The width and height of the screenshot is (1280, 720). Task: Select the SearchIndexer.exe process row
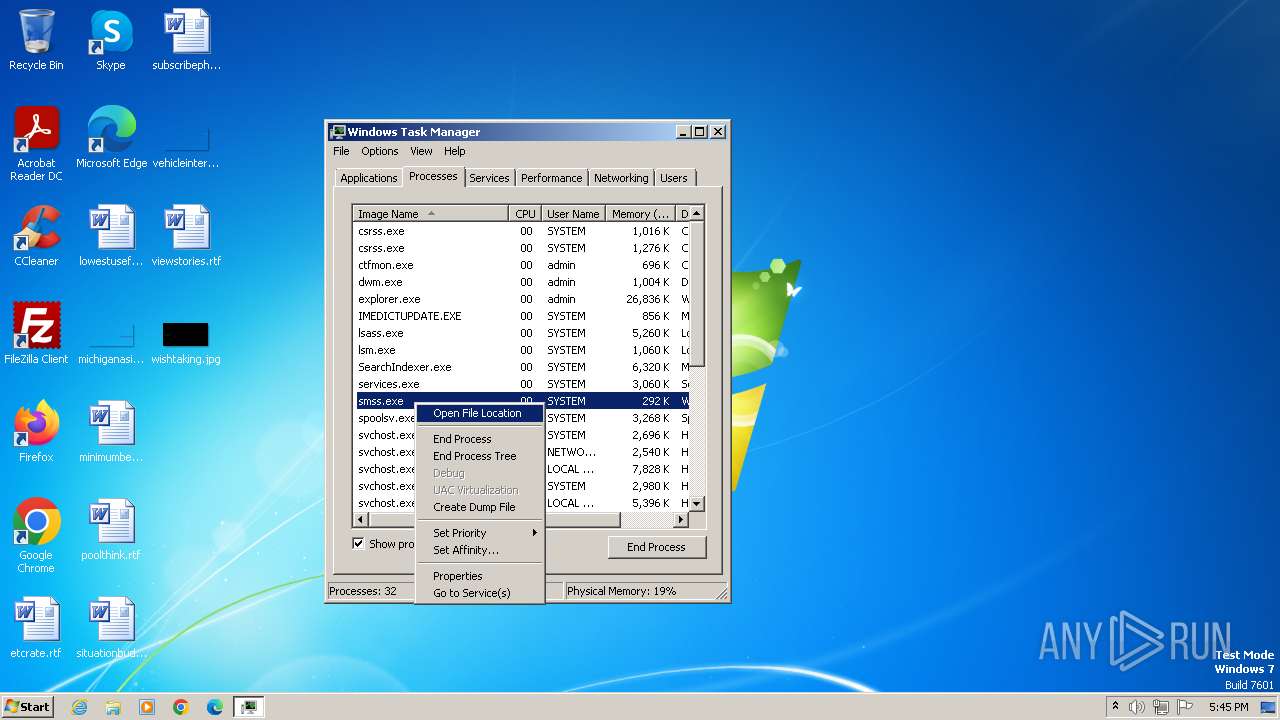pos(521,367)
